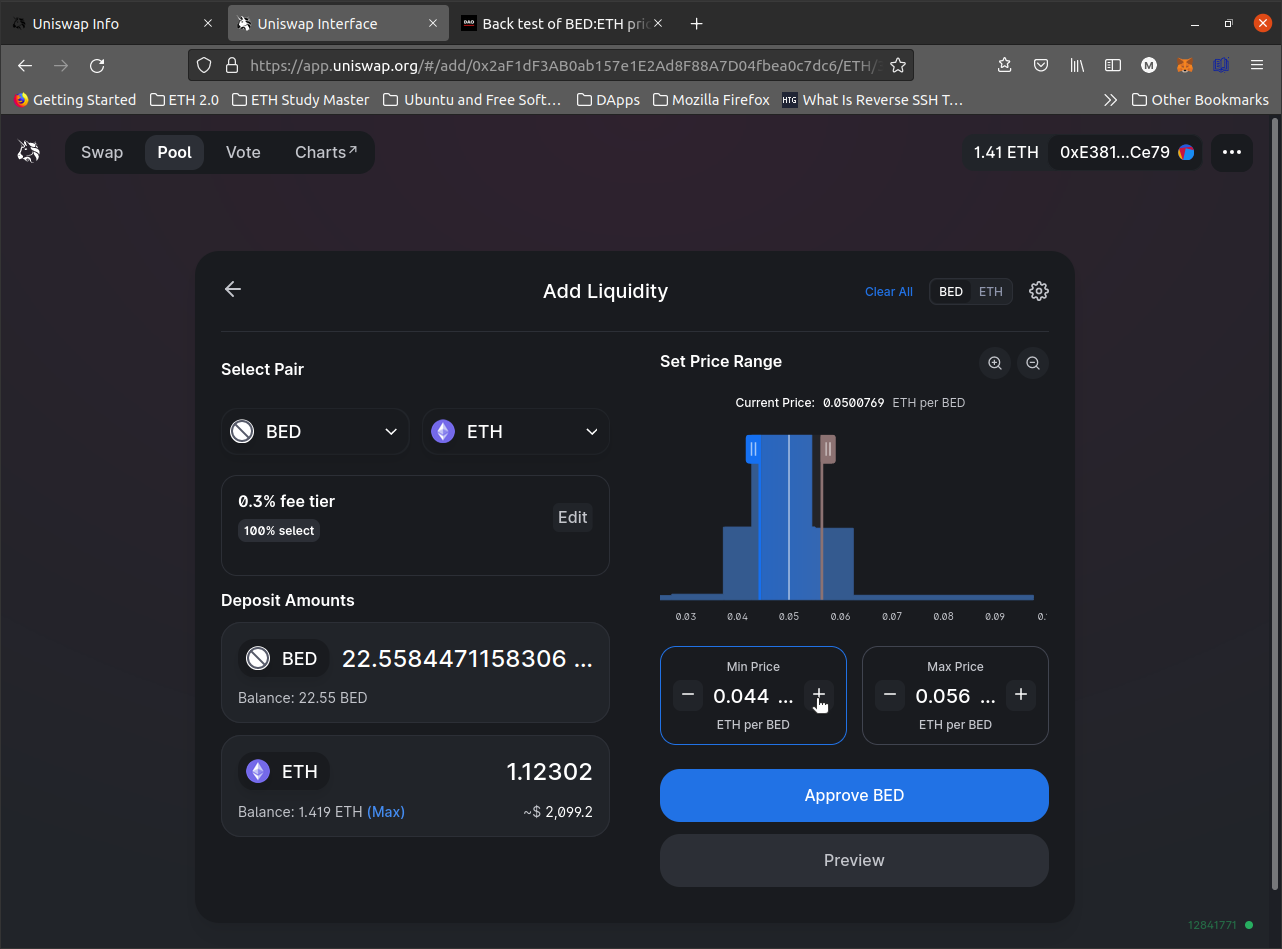
Task: Click the Uniswap unicorn logo
Action: 29,152
